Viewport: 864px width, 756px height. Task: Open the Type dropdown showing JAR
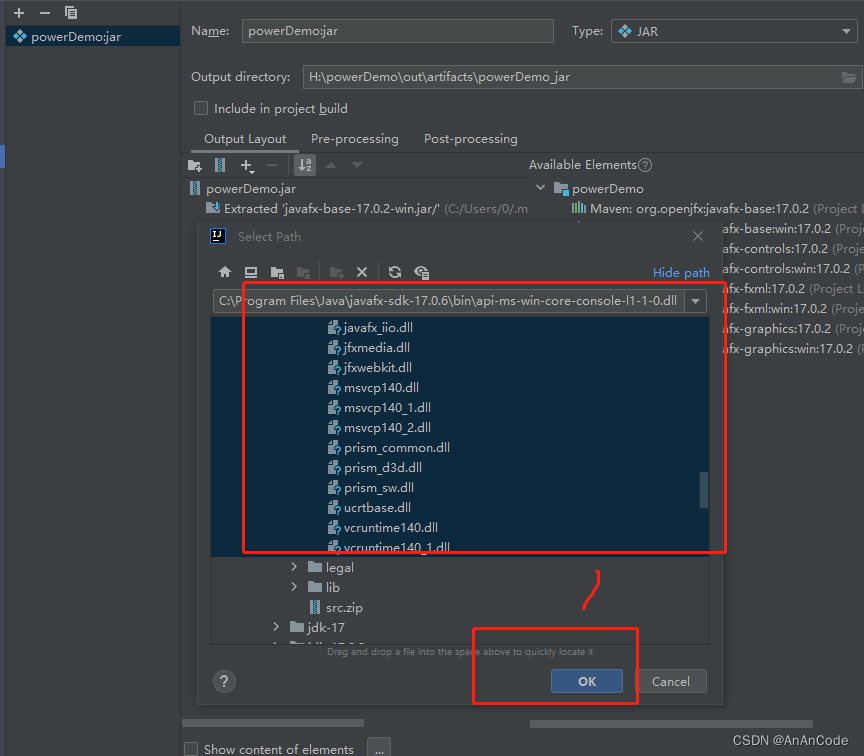point(846,31)
